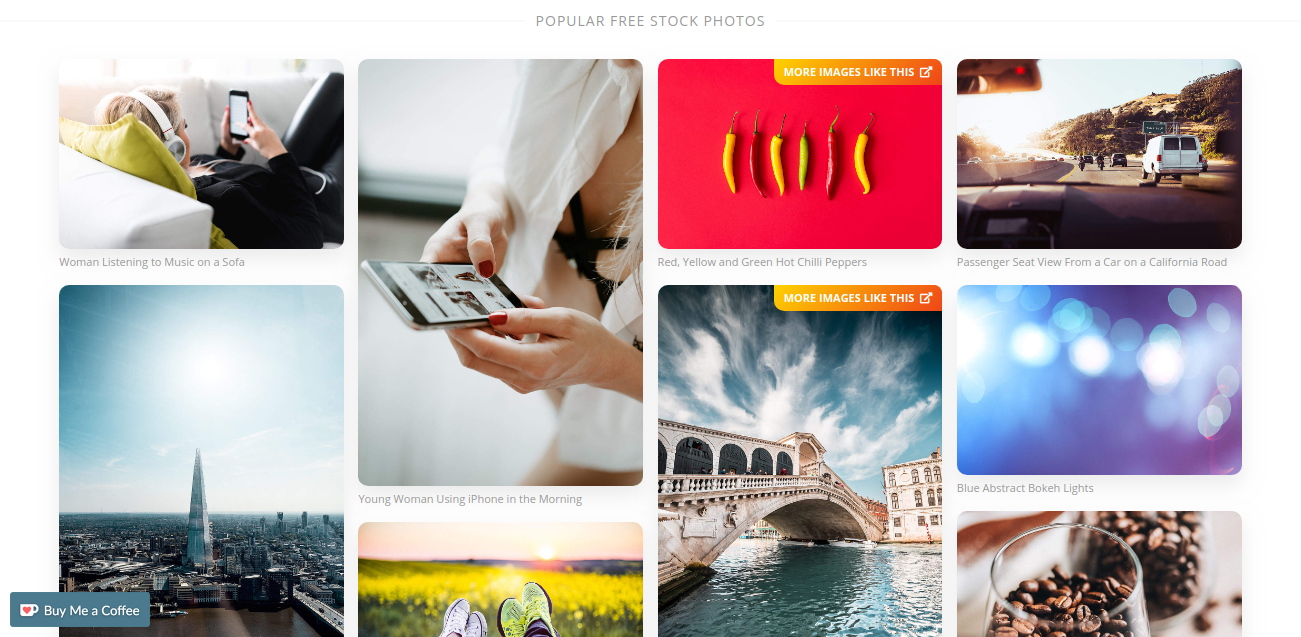Select the blue abstract bokeh photo

[1099, 380]
